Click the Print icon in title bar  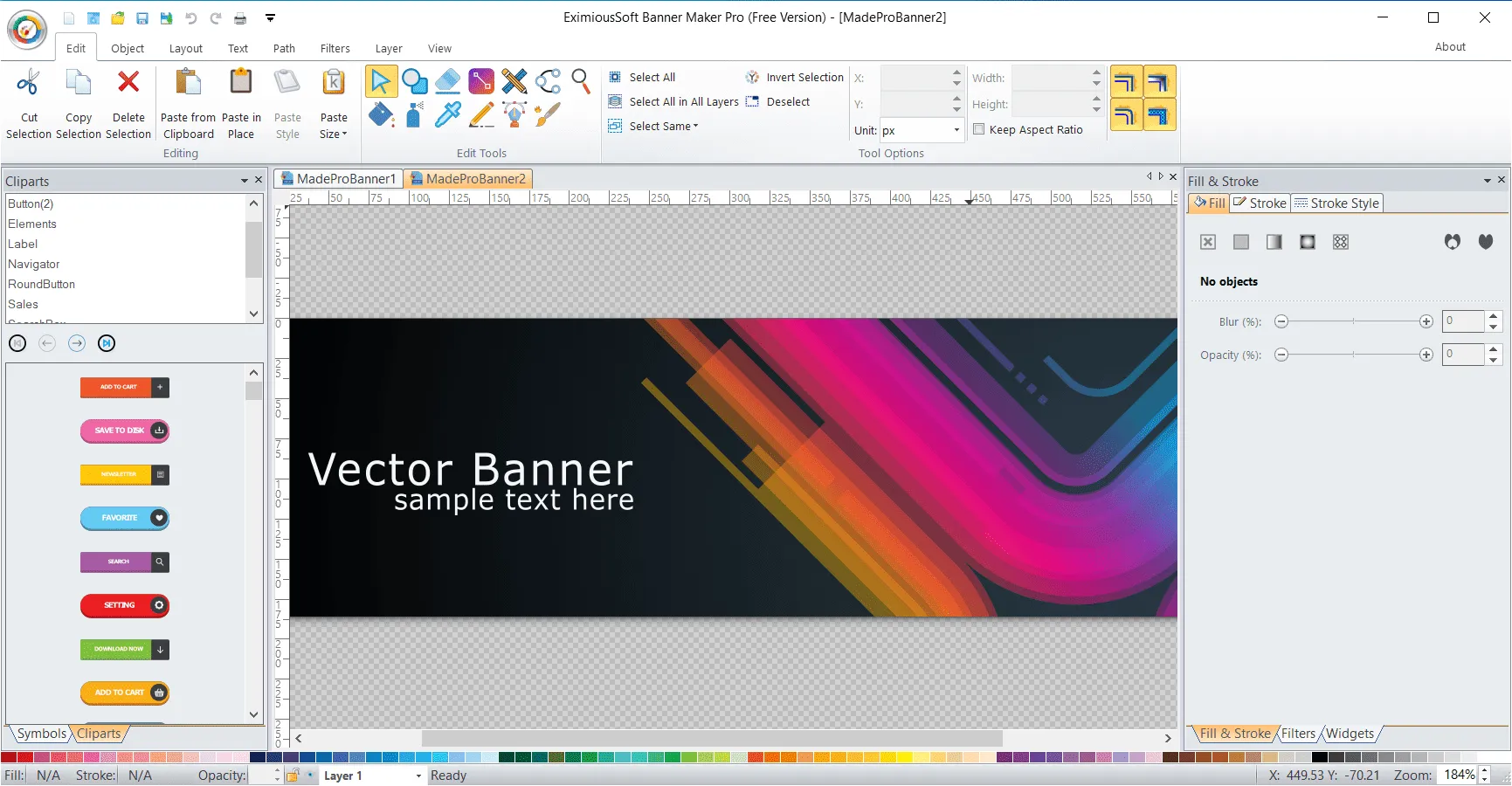[x=240, y=17]
